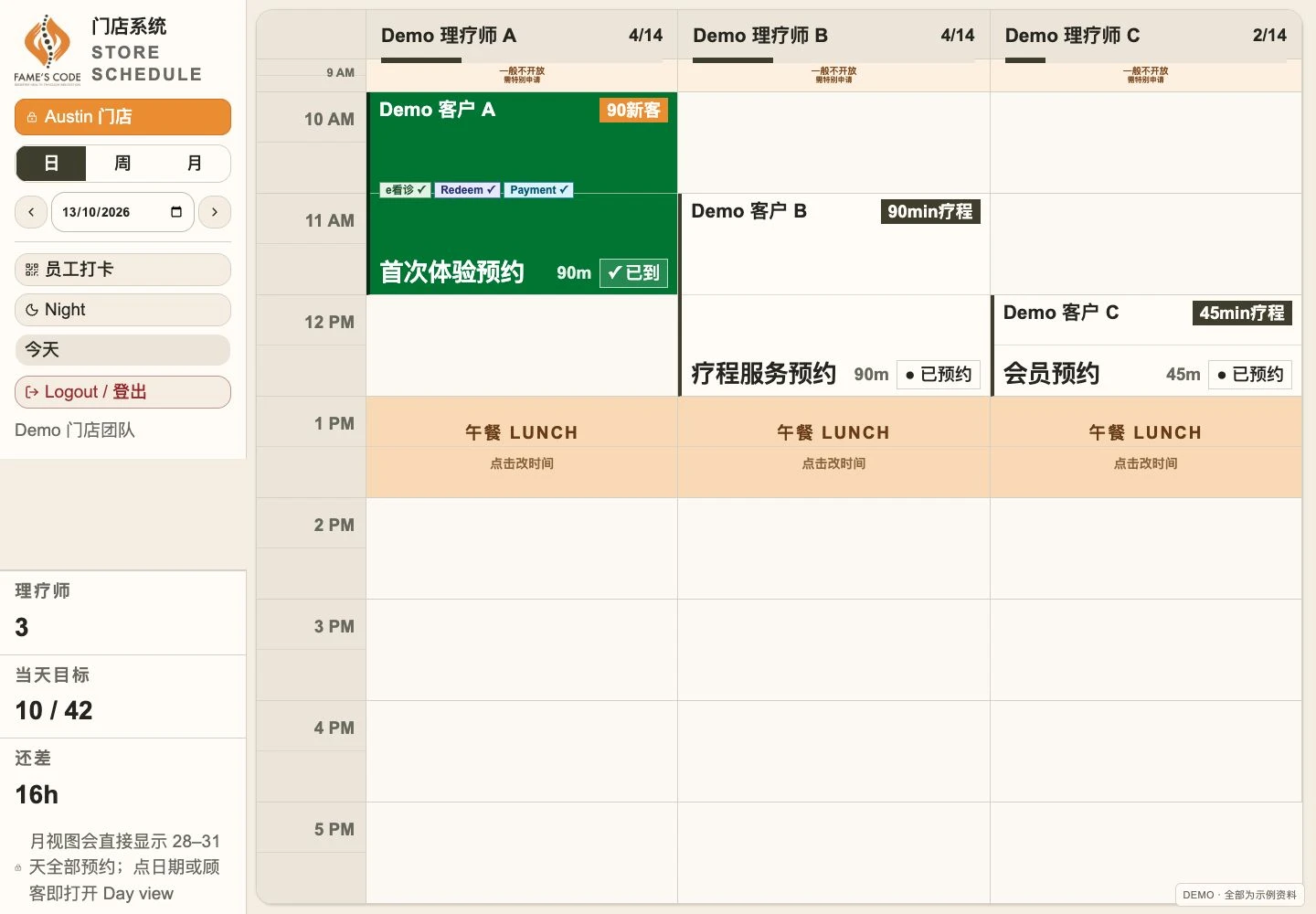Click the 2/14 count for 理疗师 C
This screenshot has height=914, width=1316.
1269,36
